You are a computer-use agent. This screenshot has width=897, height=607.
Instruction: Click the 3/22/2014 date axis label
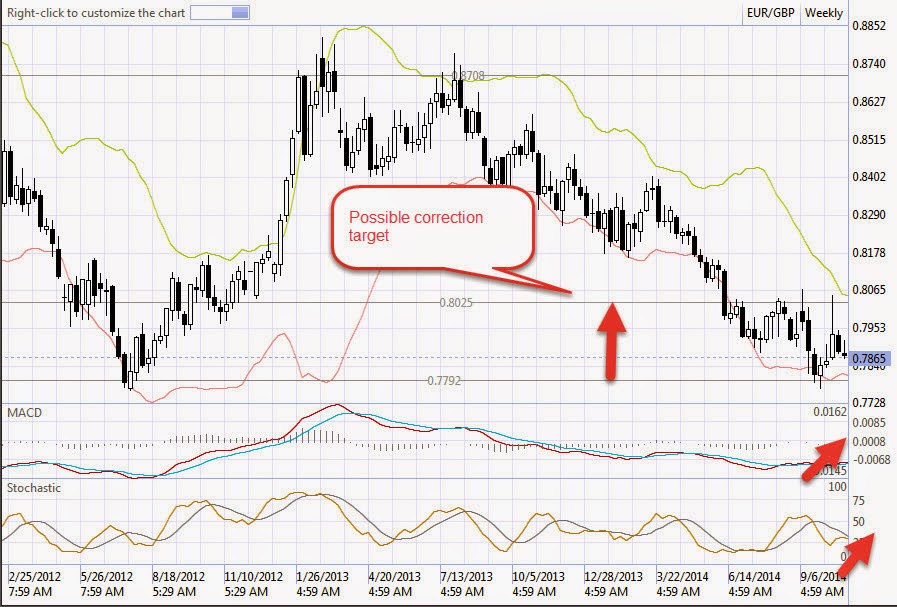point(682,576)
